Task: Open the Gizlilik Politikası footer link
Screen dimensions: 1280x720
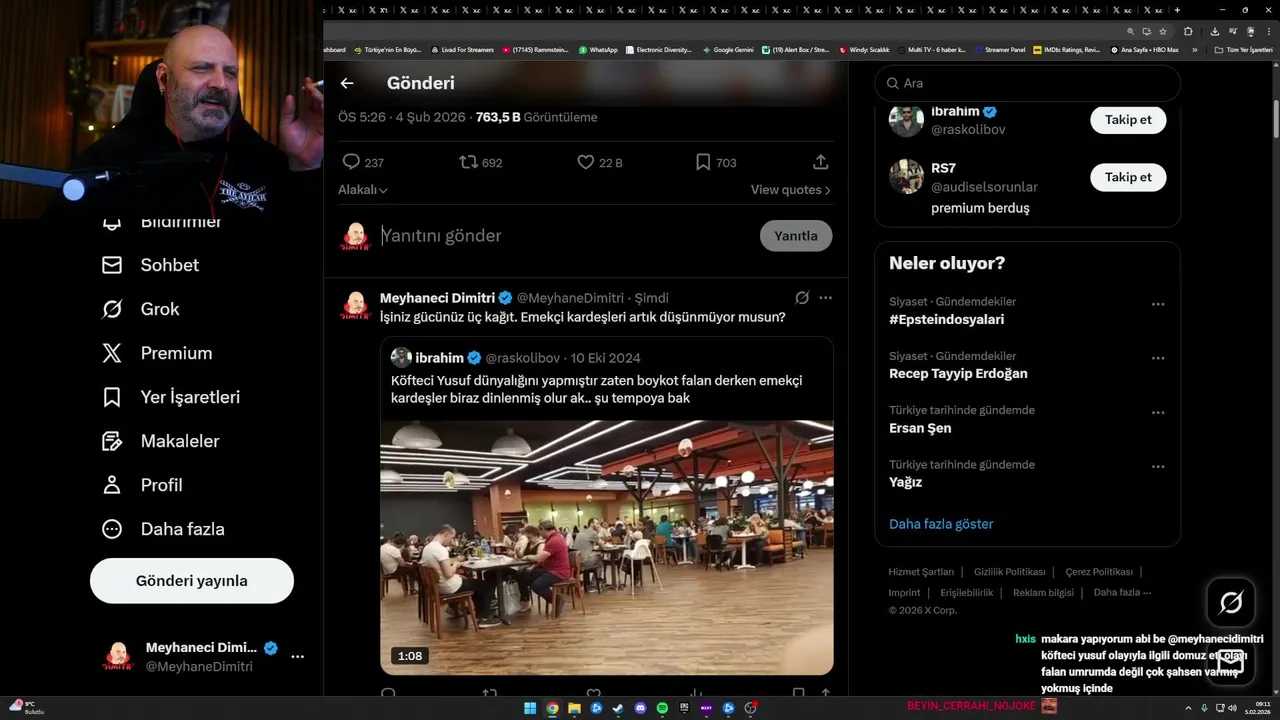Action: click(x=1010, y=572)
